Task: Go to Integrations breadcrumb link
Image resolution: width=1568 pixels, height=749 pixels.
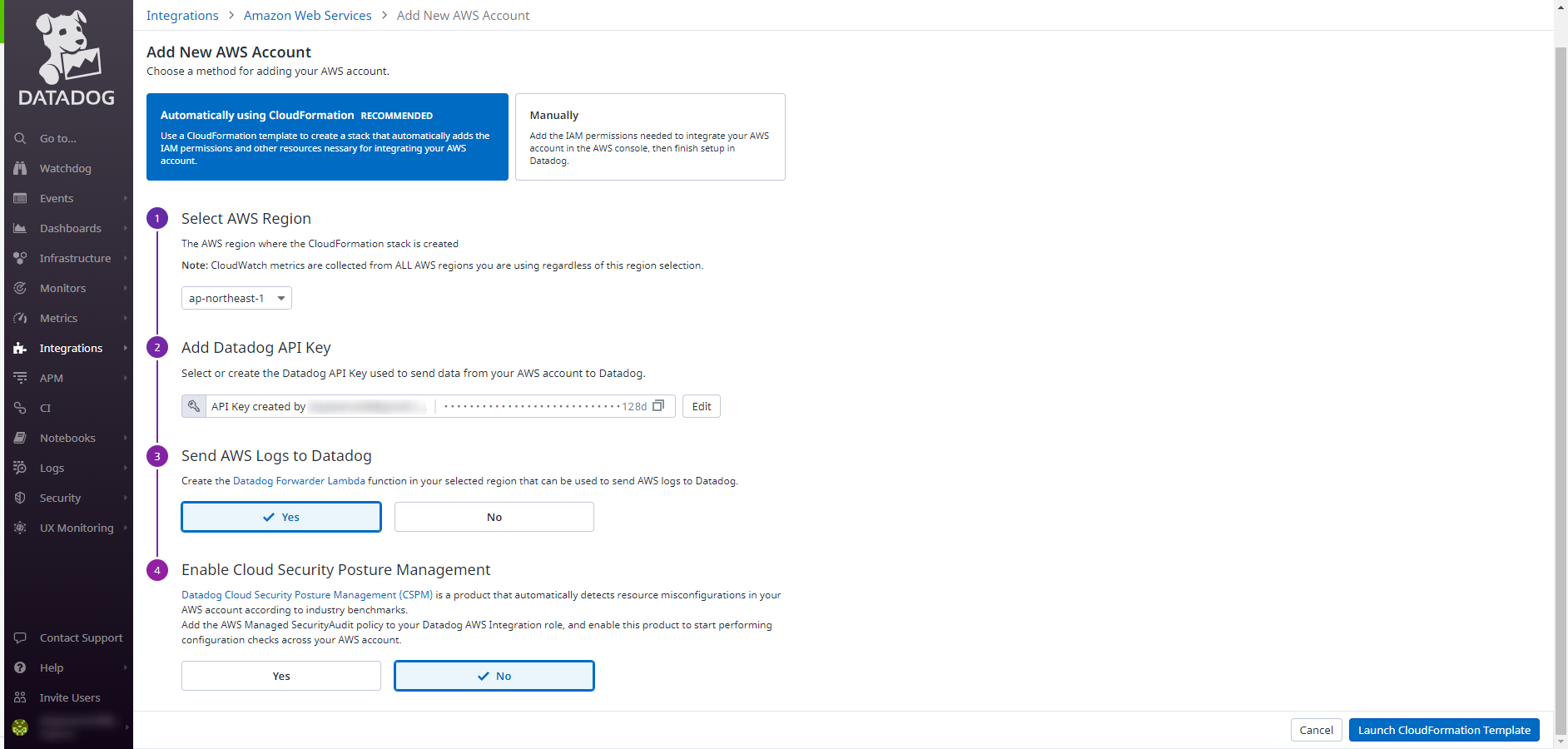Action: click(182, 15)
